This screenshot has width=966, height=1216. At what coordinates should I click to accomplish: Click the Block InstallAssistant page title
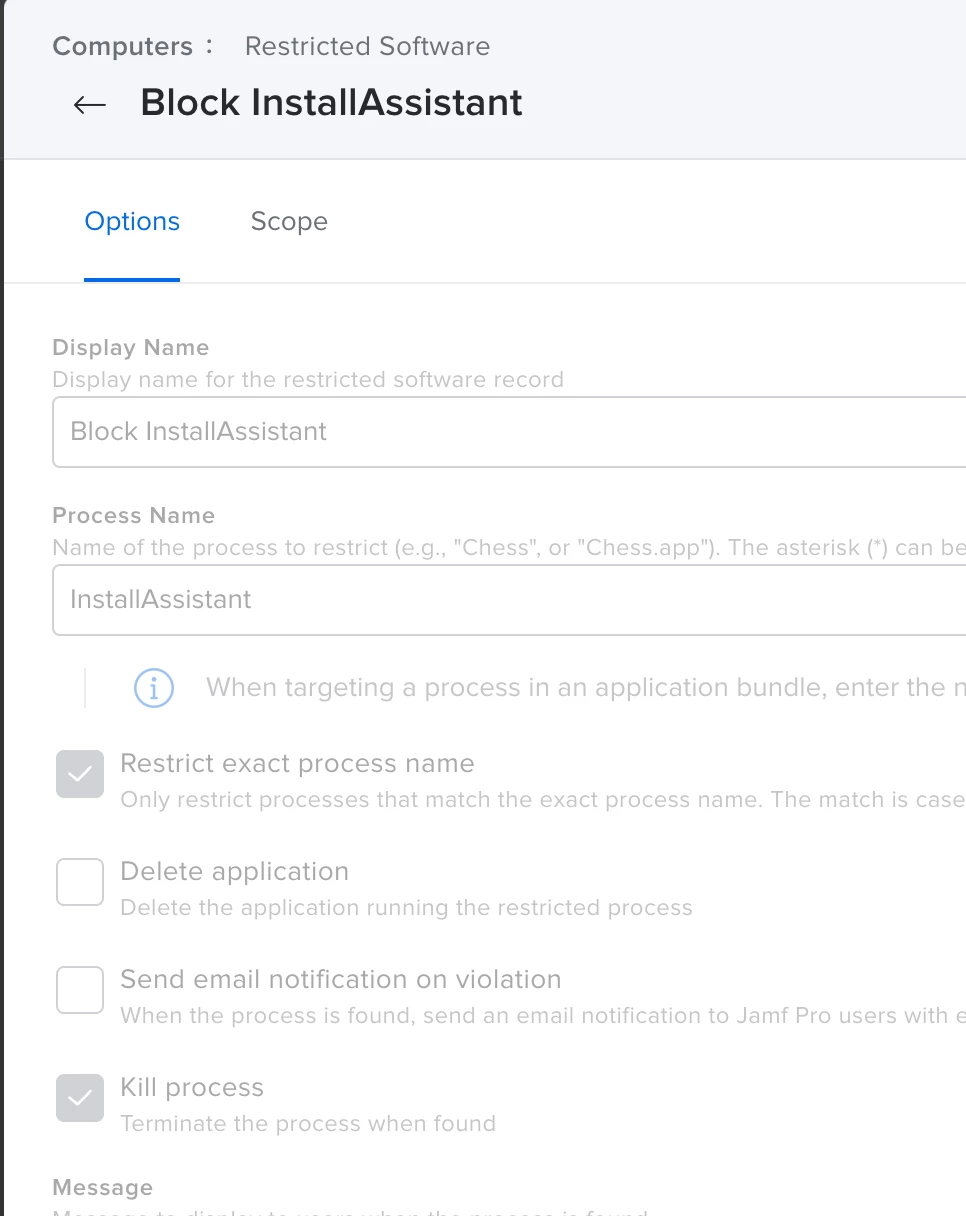click(331, 103)
